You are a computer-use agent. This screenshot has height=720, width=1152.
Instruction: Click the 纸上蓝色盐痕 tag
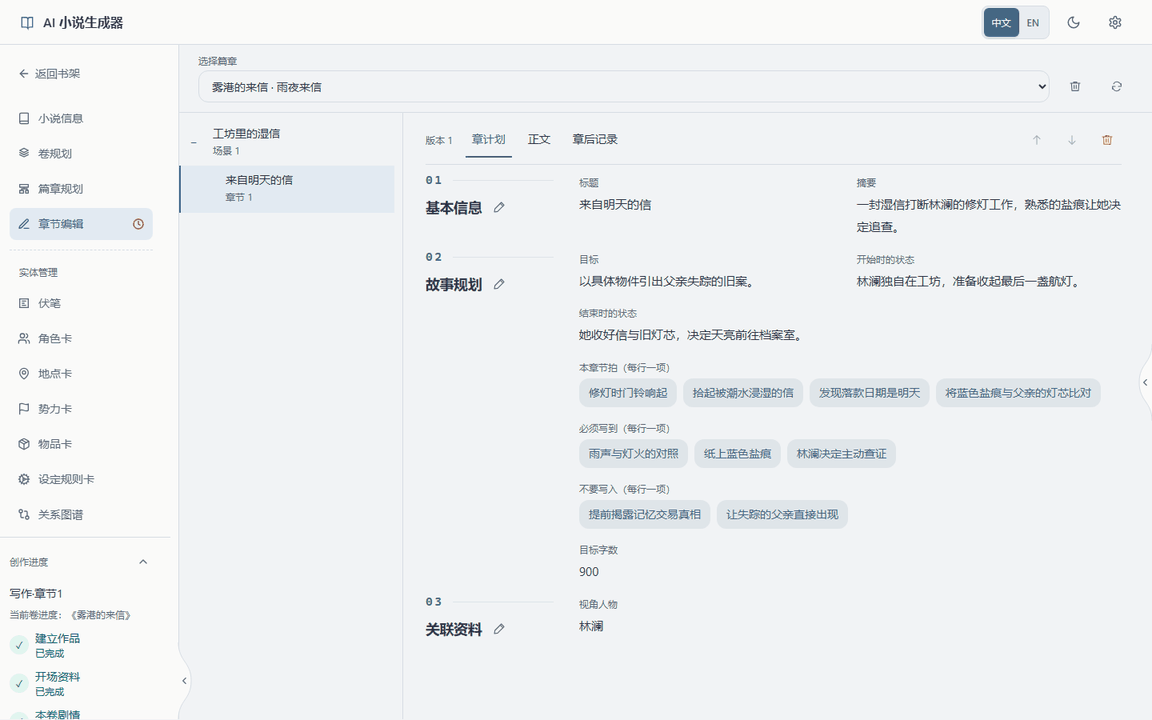(x=738, y=454)
